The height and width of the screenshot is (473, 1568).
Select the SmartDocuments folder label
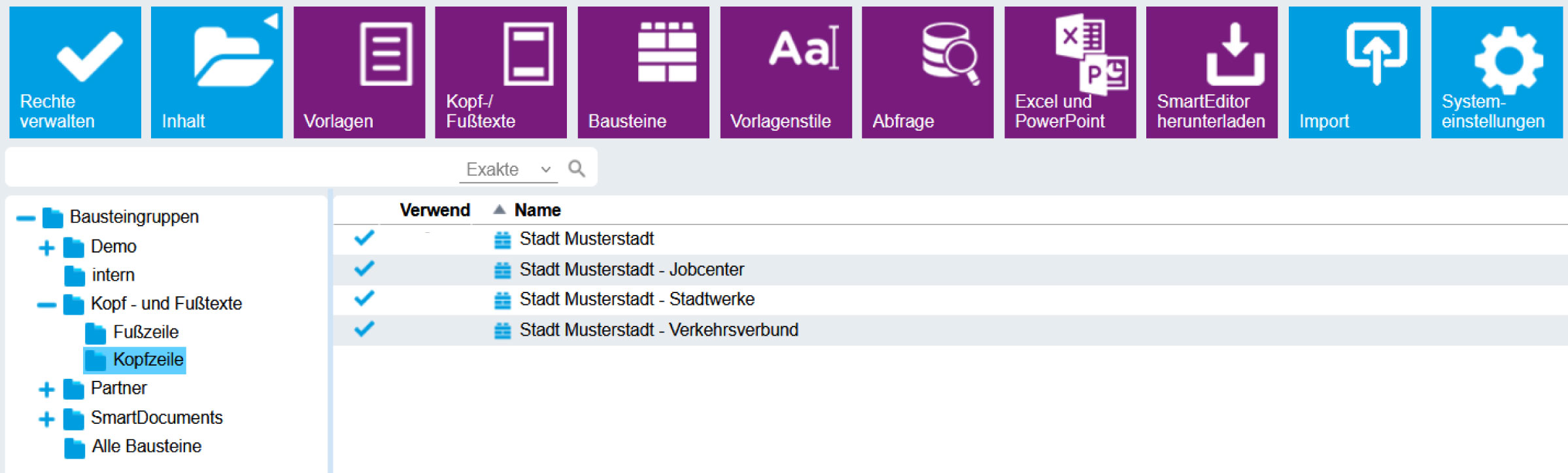click(157, 417)
